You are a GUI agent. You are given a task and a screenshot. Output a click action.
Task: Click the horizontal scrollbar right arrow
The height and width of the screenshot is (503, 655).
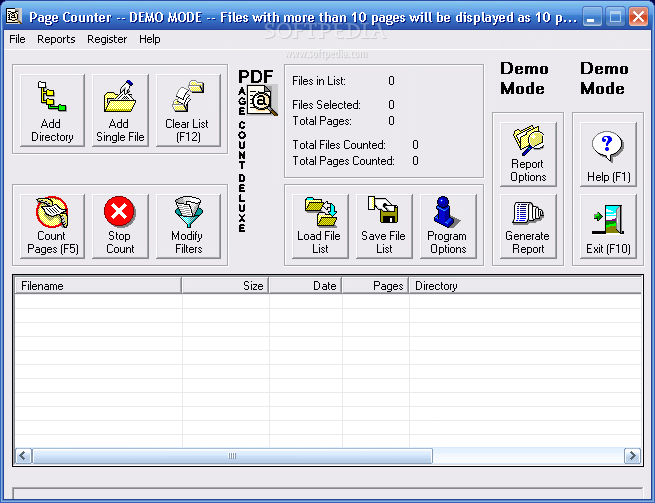pos(632,456)
